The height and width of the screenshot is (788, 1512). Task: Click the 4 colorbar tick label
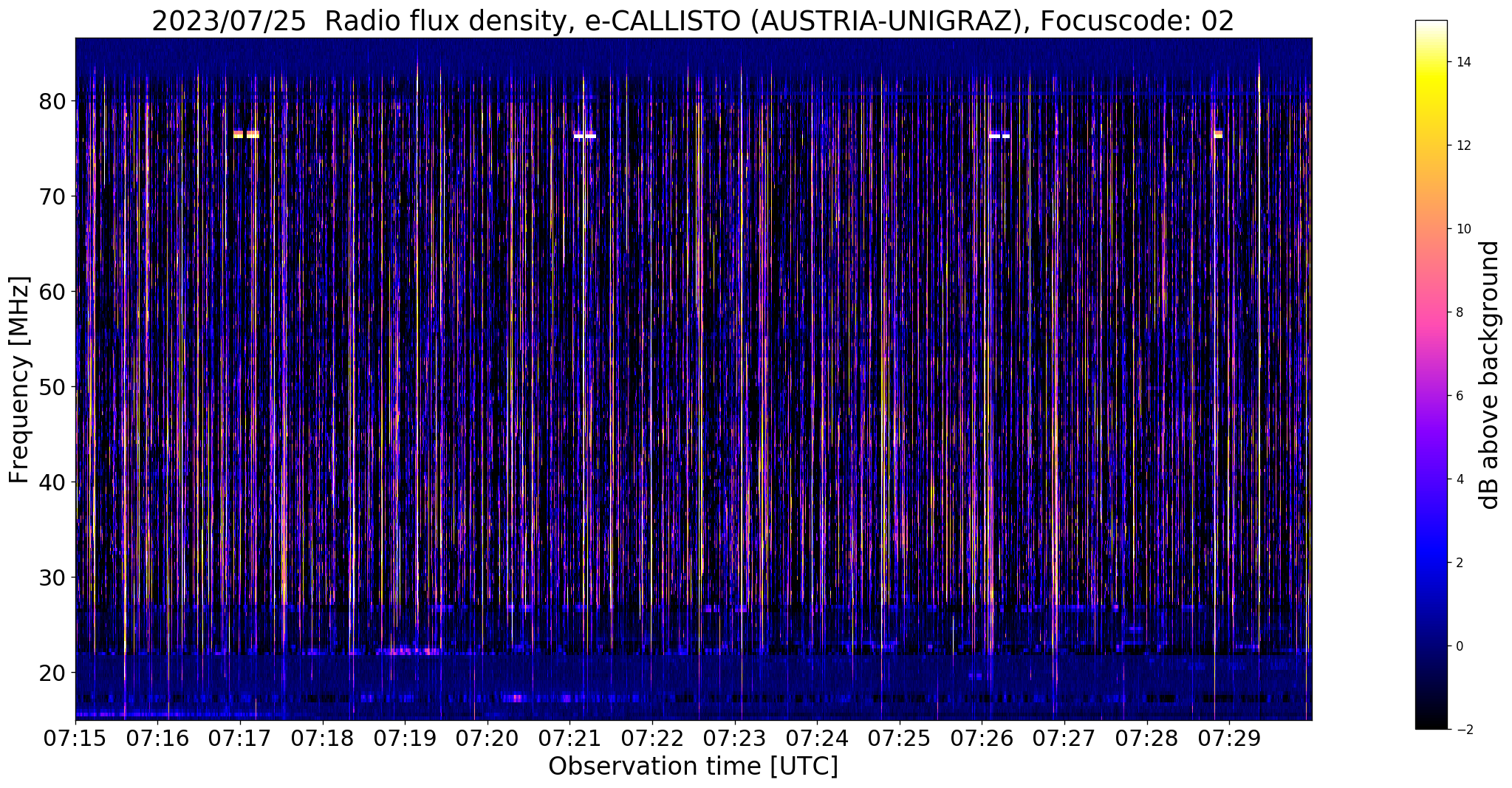pyautogui.click(x=1459, y=479)
